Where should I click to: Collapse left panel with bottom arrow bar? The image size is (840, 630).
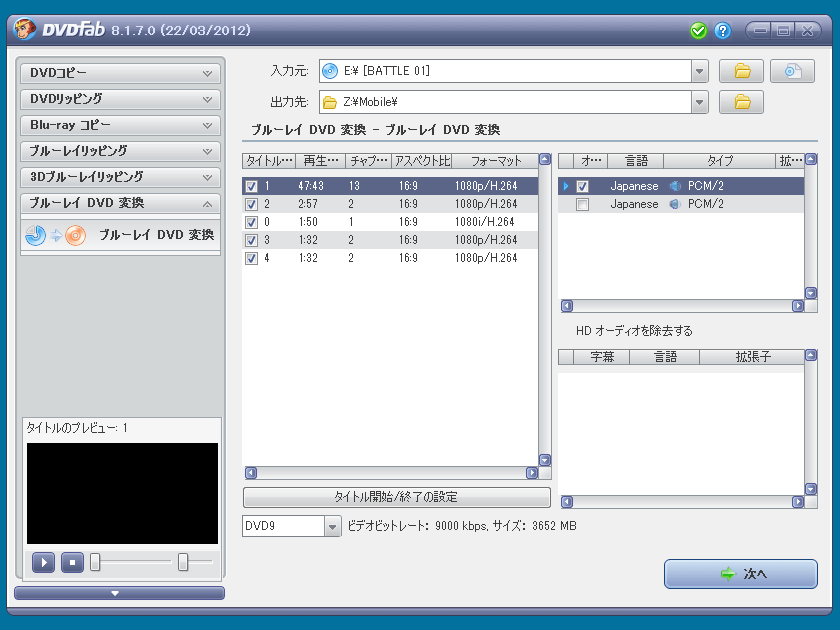[119, 593]
